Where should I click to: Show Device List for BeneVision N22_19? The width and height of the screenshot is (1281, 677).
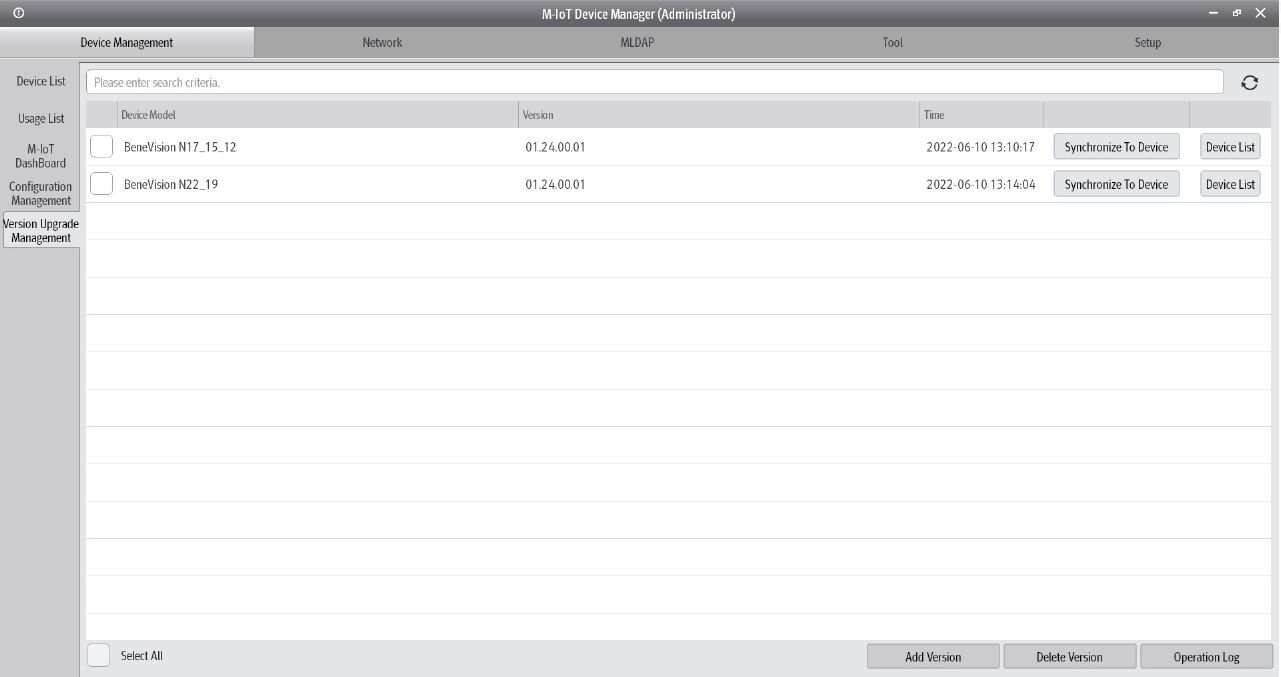point(1229,184)
